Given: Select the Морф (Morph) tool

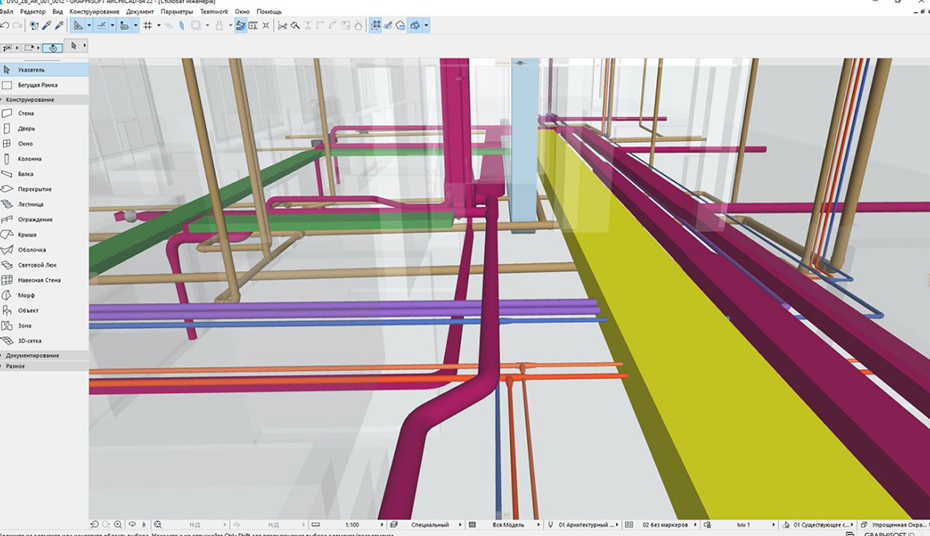Looking at the screenshot, I should [27, 295].
